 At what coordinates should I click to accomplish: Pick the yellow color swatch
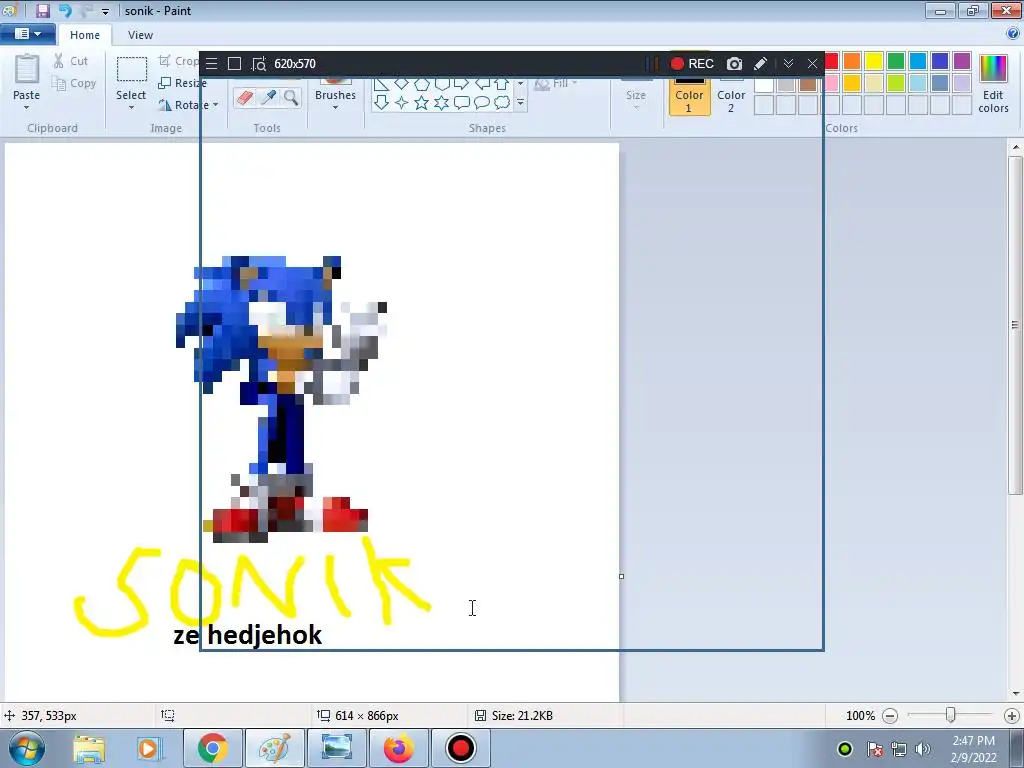pyautogui.click(x=874, y=61)
